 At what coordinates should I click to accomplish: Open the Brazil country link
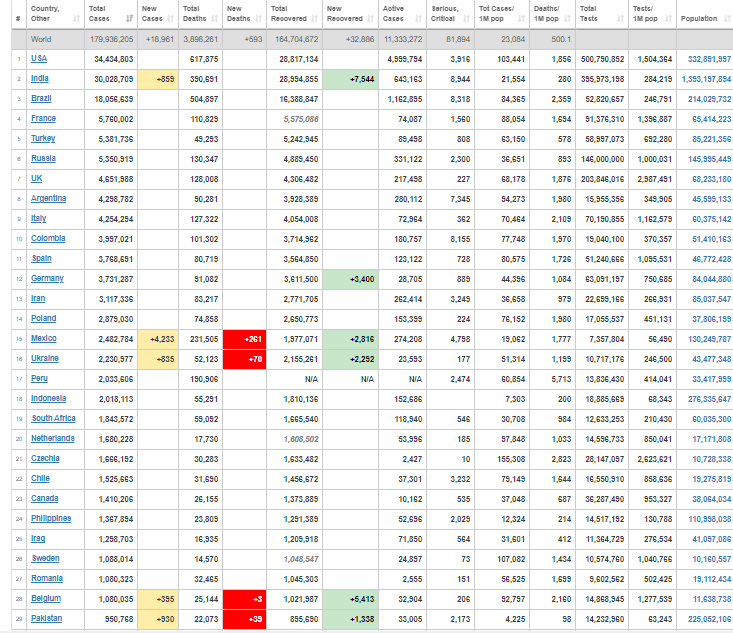click(41, 99)
